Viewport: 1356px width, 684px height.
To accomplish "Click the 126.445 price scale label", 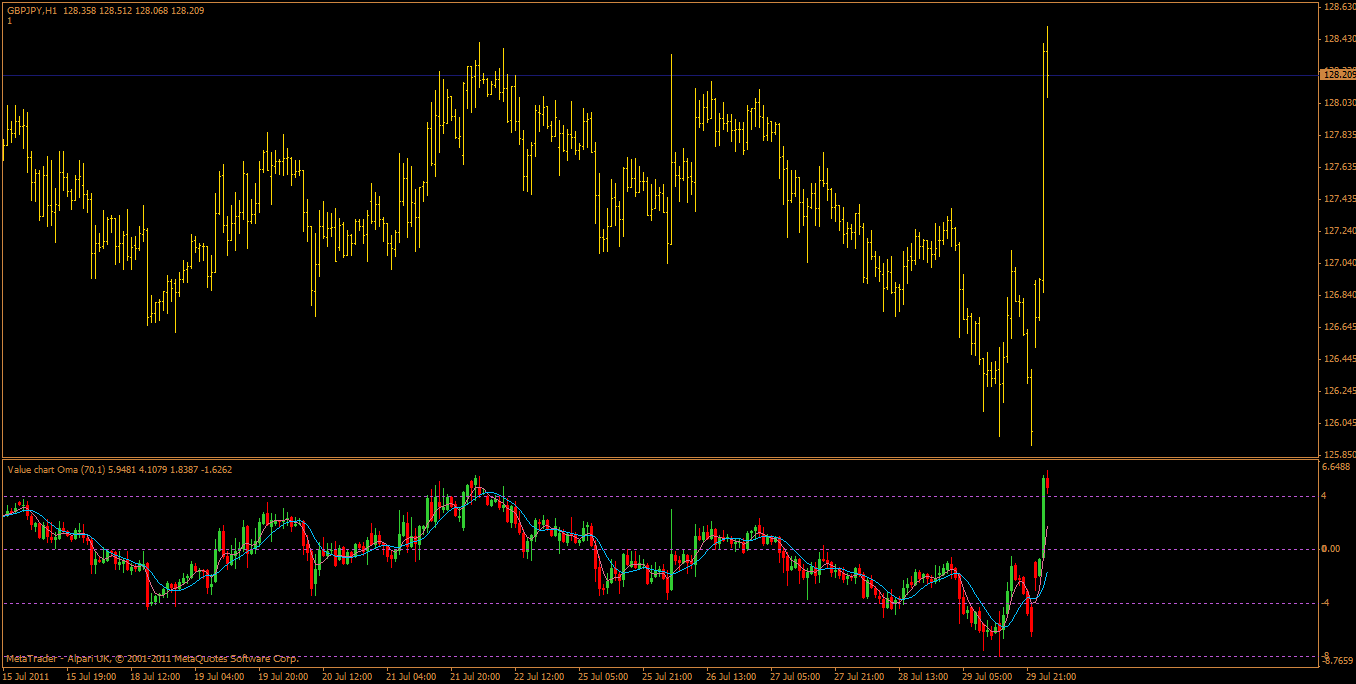I will (1338, 358).
